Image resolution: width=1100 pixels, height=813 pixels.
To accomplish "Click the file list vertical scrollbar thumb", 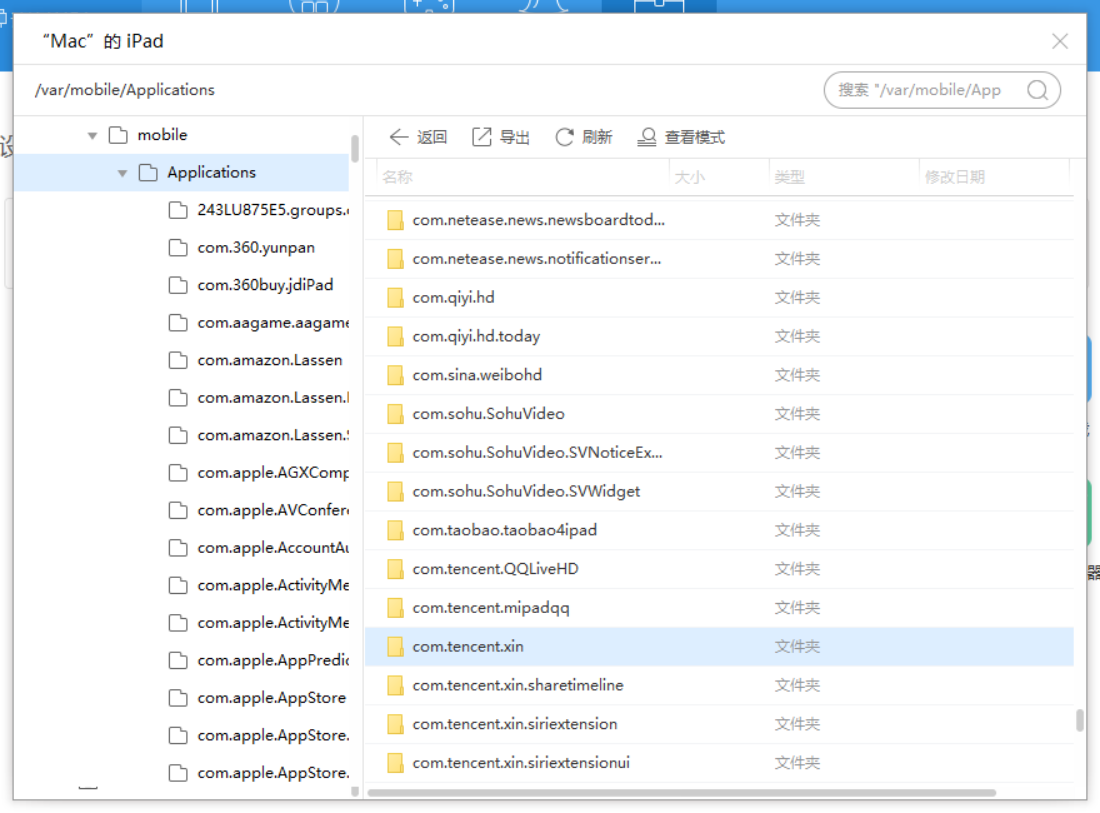I will click(x=1080, y=720).
